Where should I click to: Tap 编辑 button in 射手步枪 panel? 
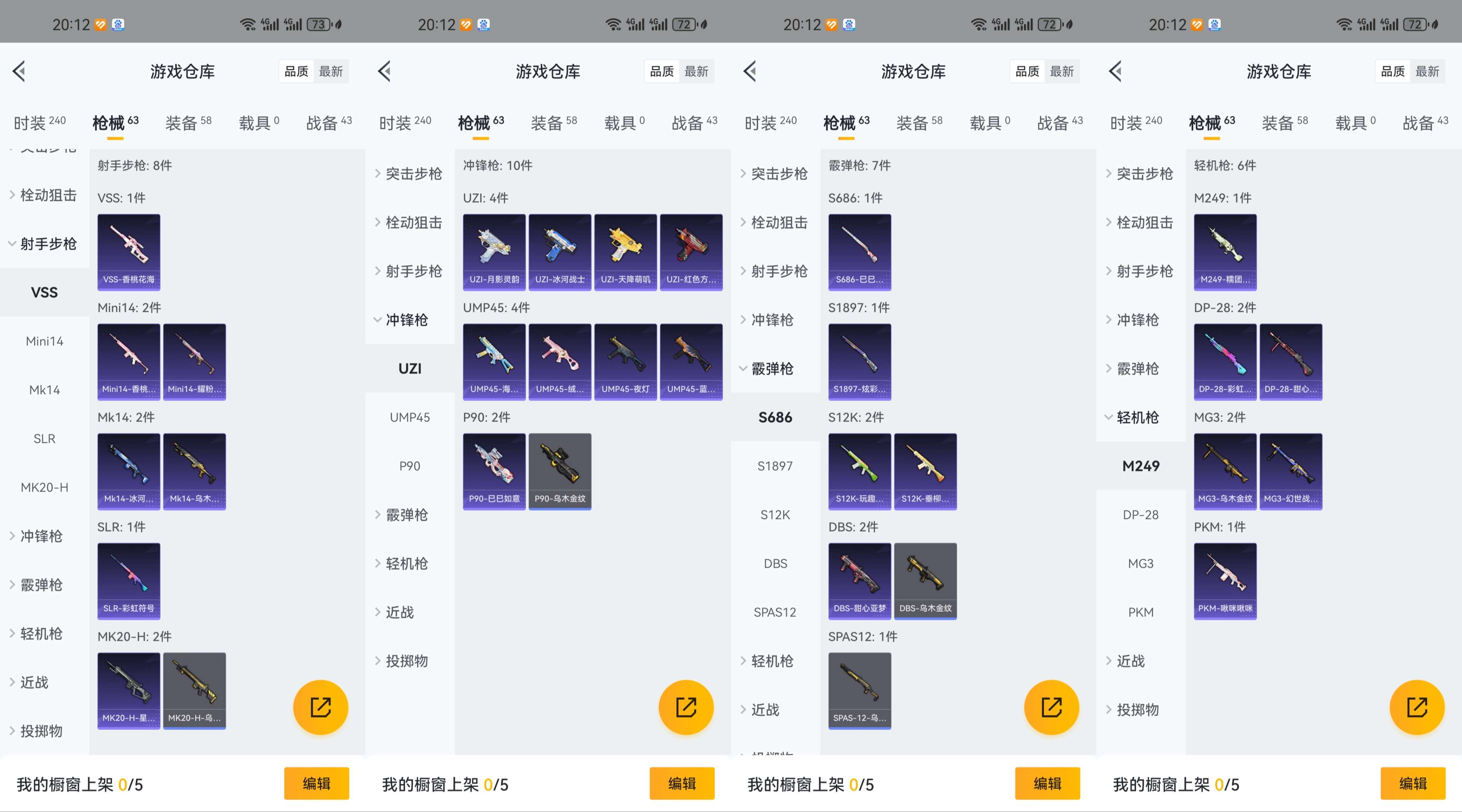pyautogui.click(x=317, y=784)
